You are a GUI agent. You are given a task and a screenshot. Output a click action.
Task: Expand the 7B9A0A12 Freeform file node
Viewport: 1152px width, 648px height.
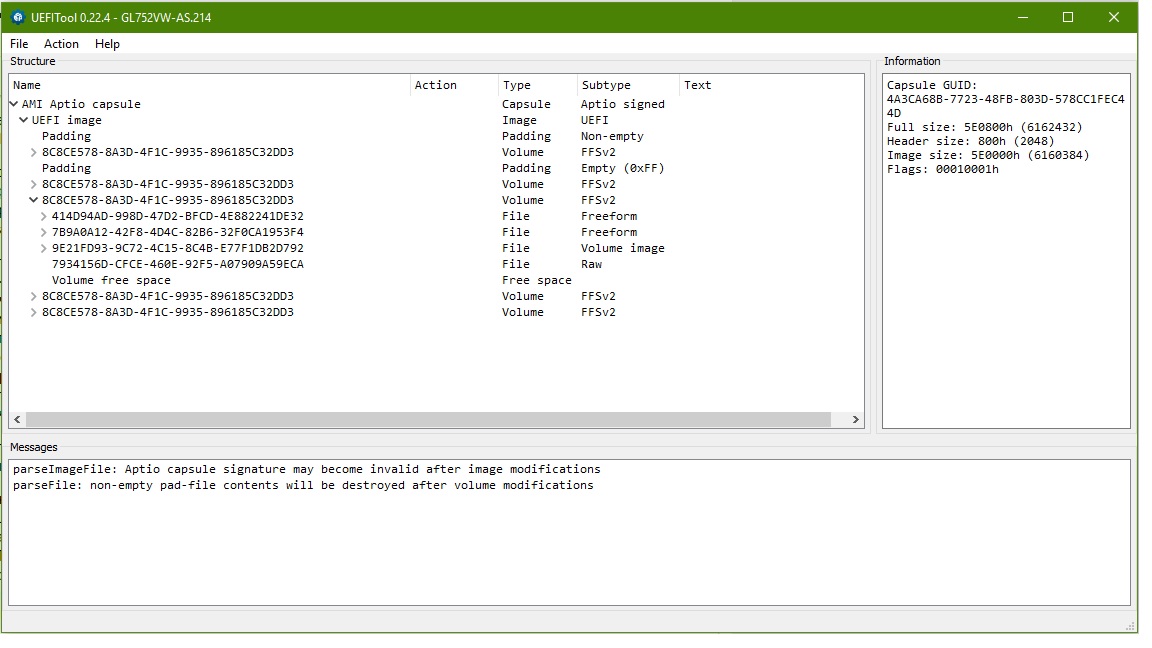tap(44, 232)
